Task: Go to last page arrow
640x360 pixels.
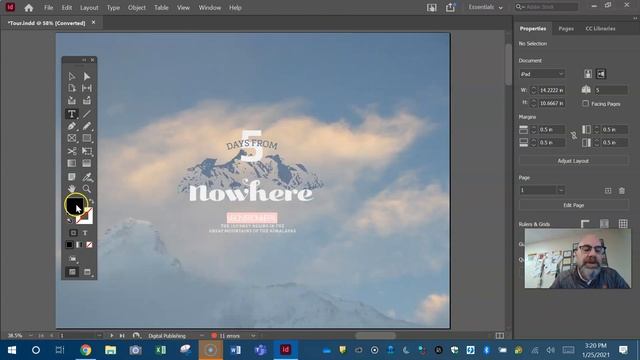Action: tap(122, 336)
